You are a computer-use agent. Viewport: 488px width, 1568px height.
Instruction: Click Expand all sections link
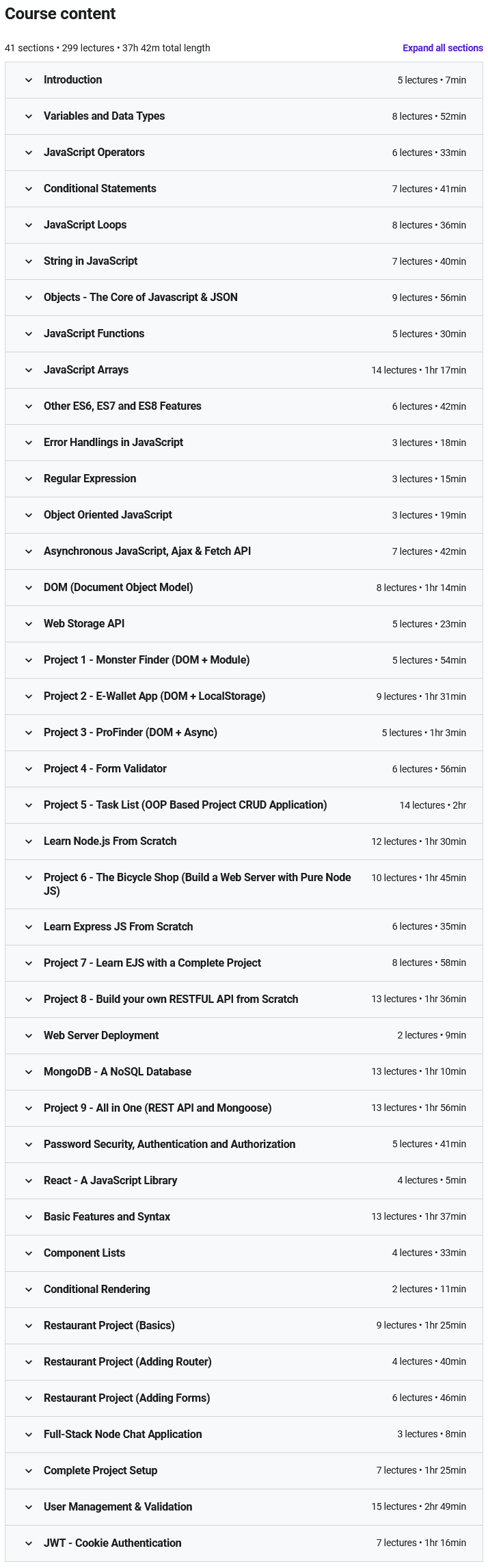(442, 48)
